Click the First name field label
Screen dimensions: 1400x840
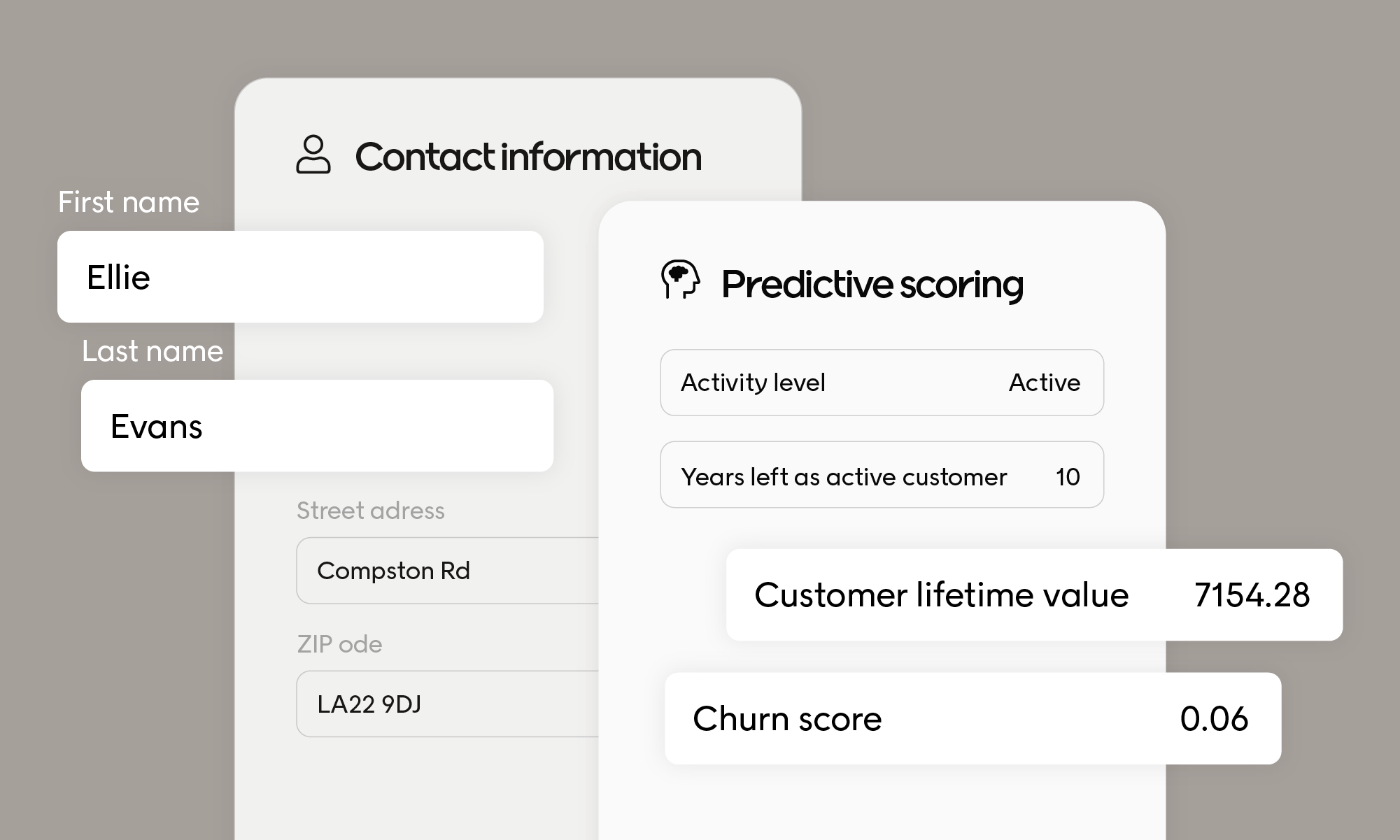click(129, 202)
